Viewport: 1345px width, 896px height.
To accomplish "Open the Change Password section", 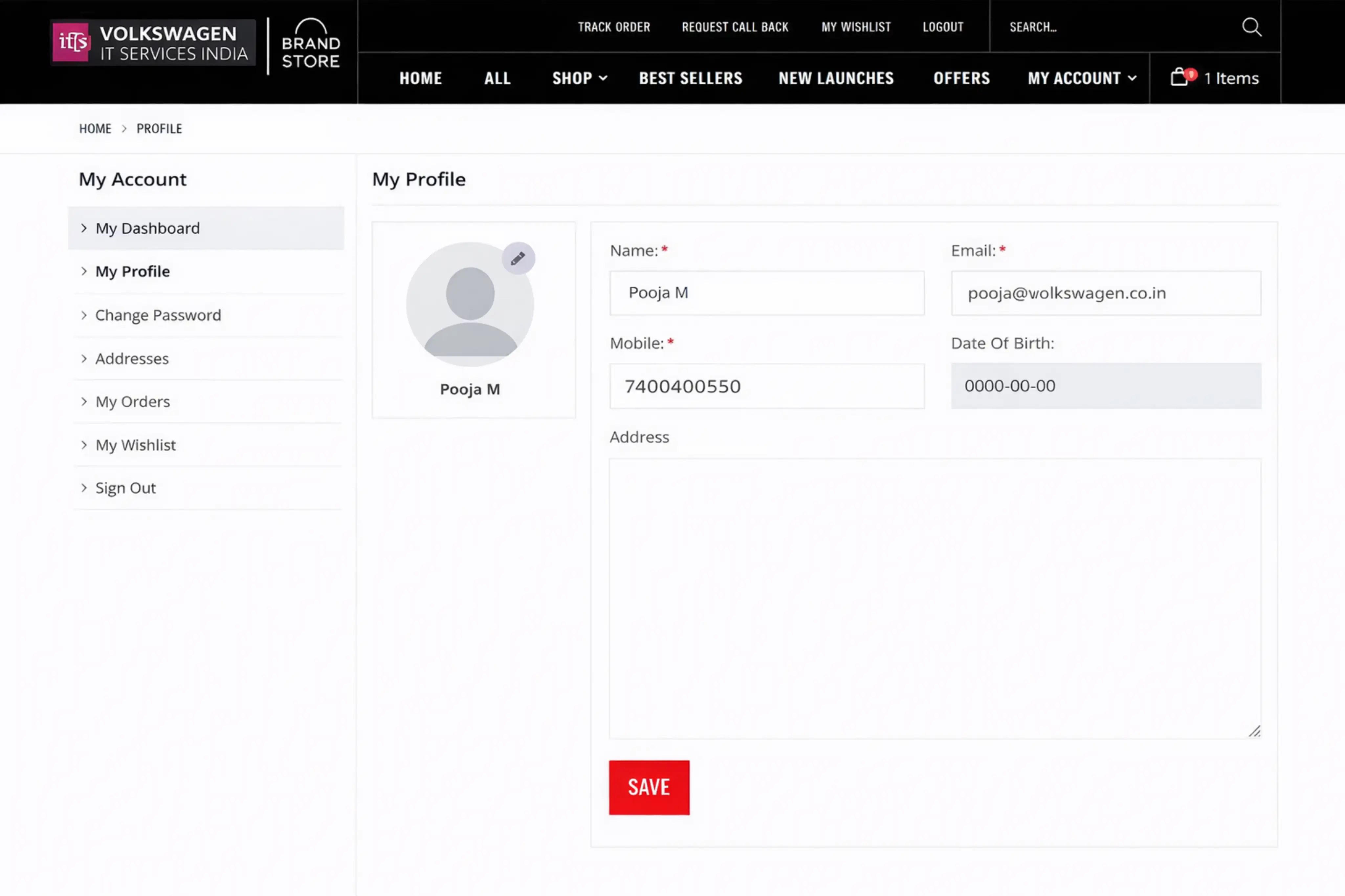I will [158, 315].
